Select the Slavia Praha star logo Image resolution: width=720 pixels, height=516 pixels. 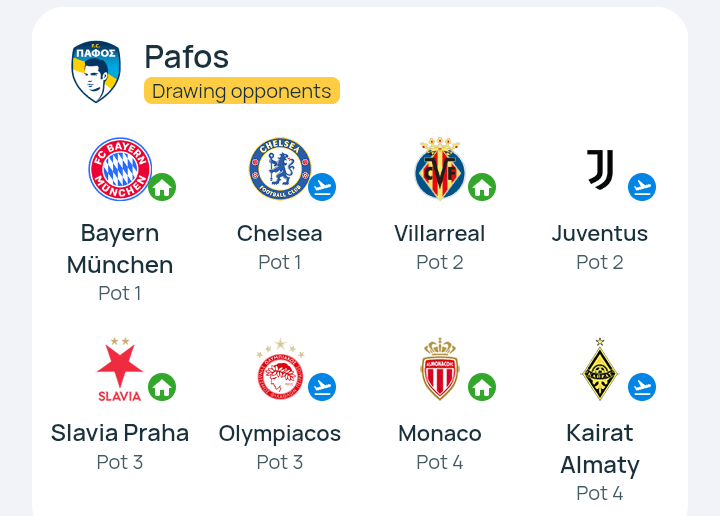click(120, 370)
